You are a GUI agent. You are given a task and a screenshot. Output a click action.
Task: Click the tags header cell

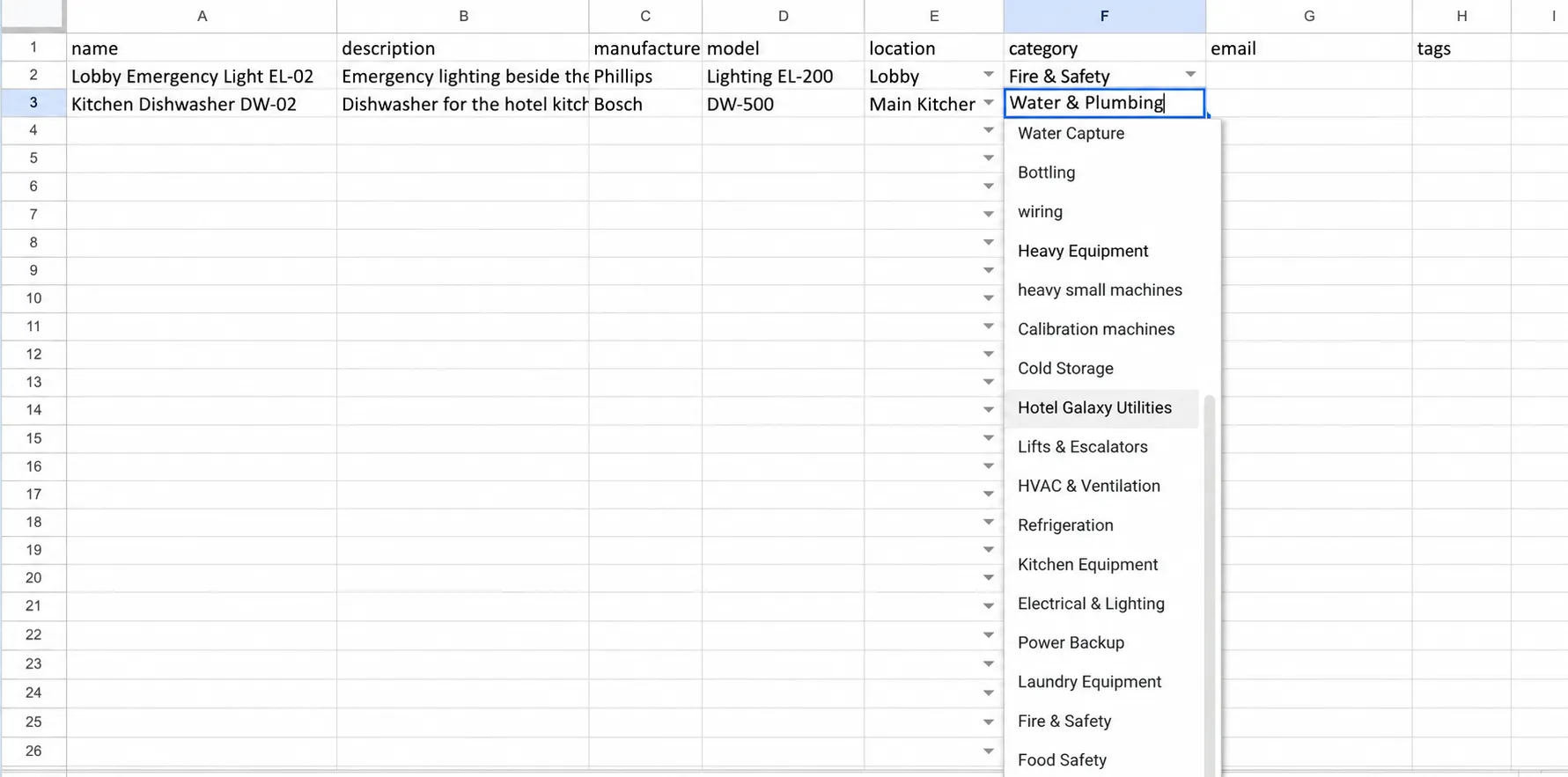tap(1461, 48)
